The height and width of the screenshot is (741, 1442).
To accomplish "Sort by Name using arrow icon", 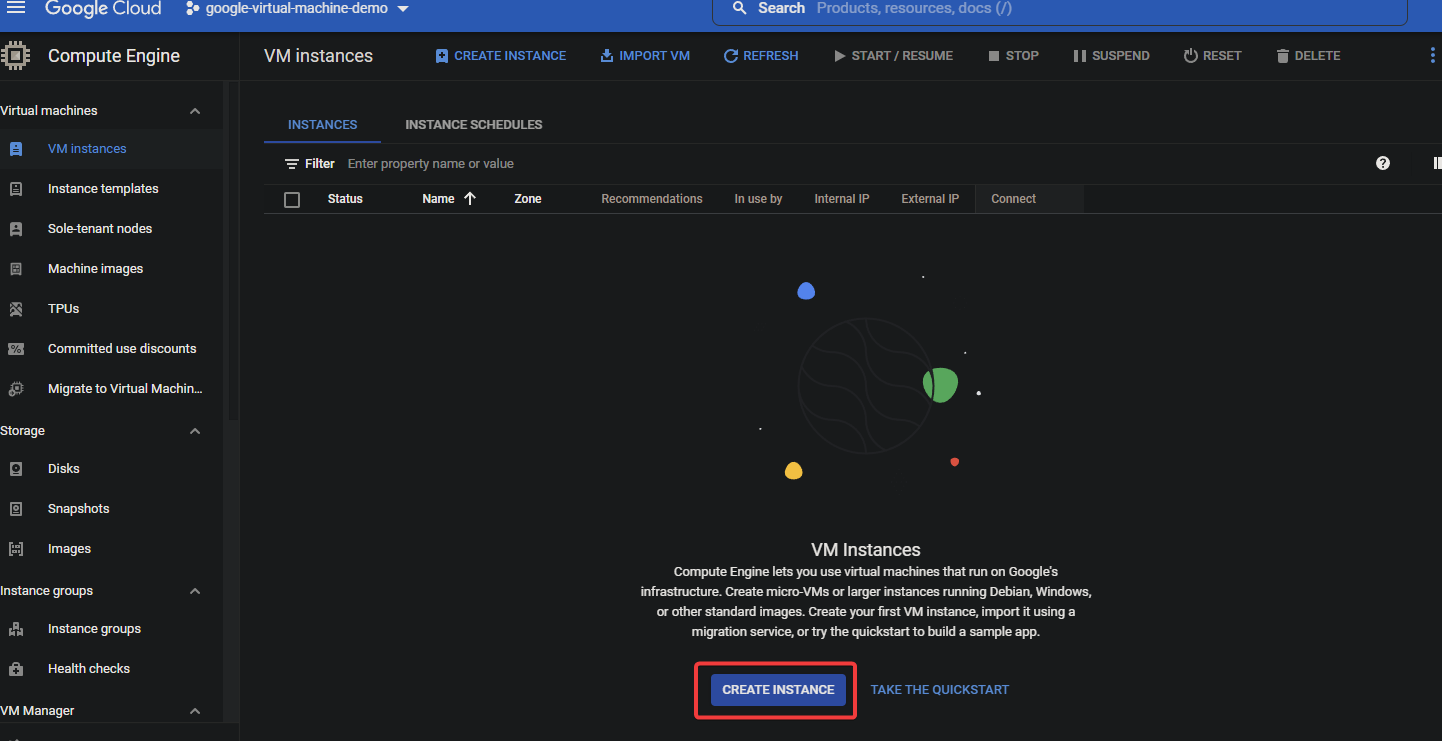I will pos(470,199).
